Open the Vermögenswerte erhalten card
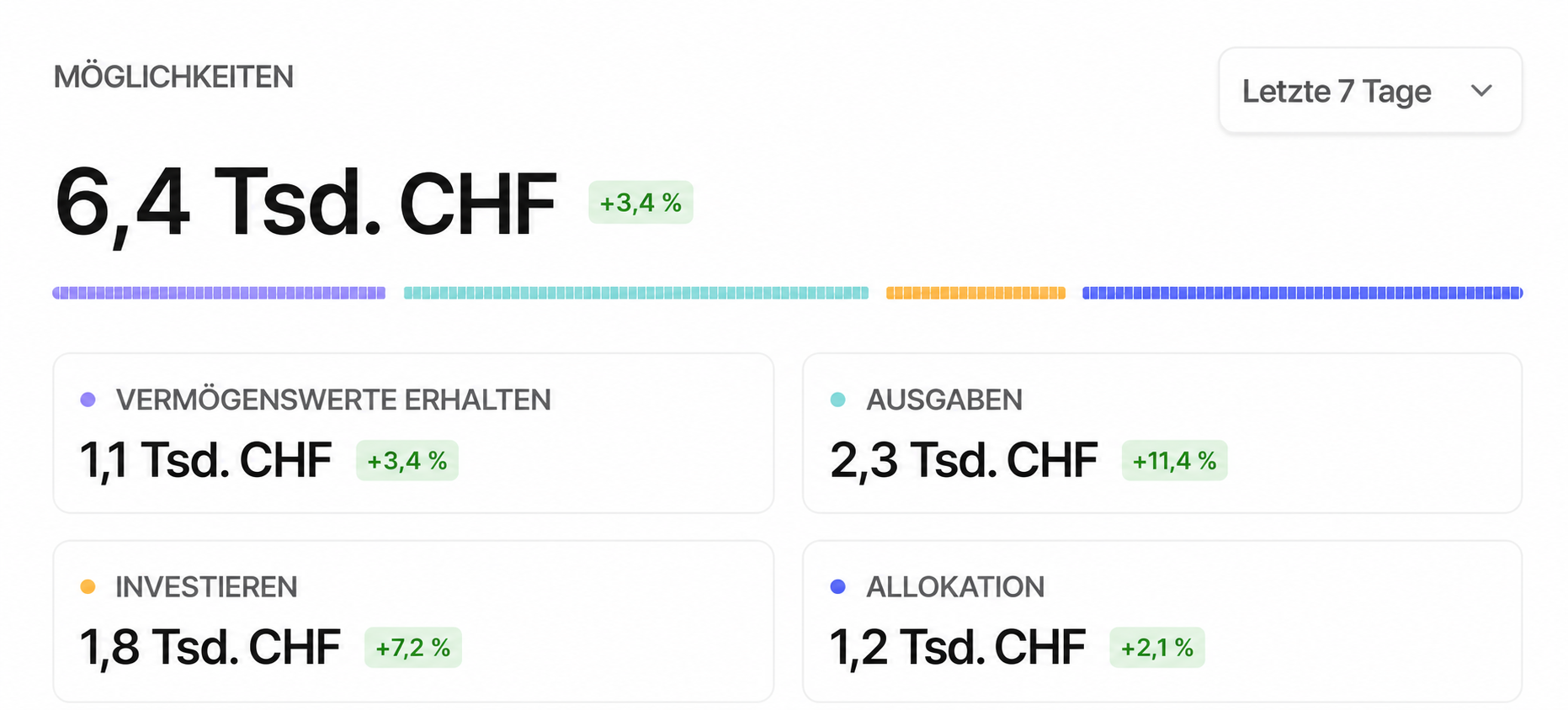Screen dimensions: 1568x710 [x=413, y=433]
